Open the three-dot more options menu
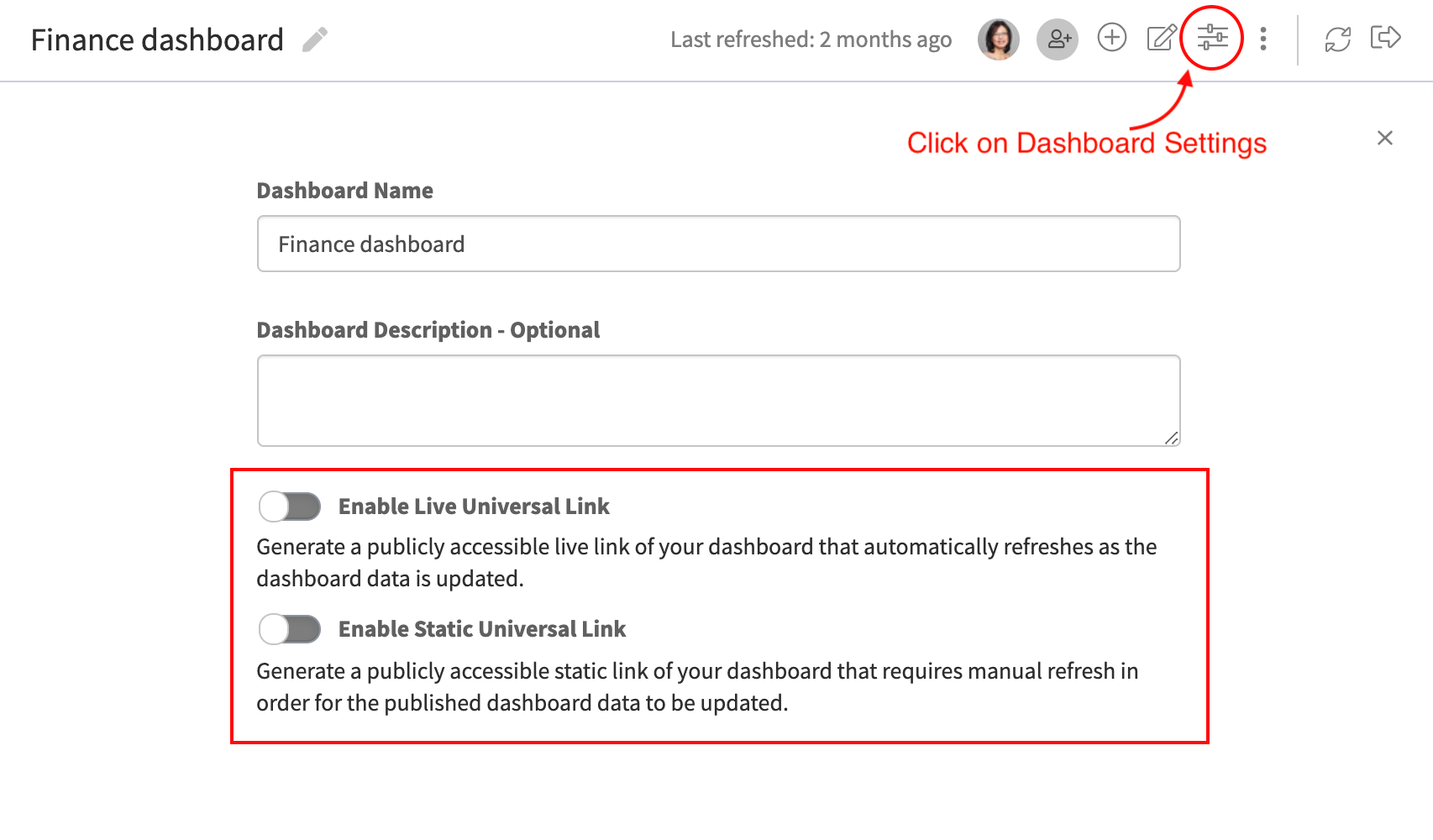The width and height of the screenshot is (1433, 840). [x=1263, y=39]
